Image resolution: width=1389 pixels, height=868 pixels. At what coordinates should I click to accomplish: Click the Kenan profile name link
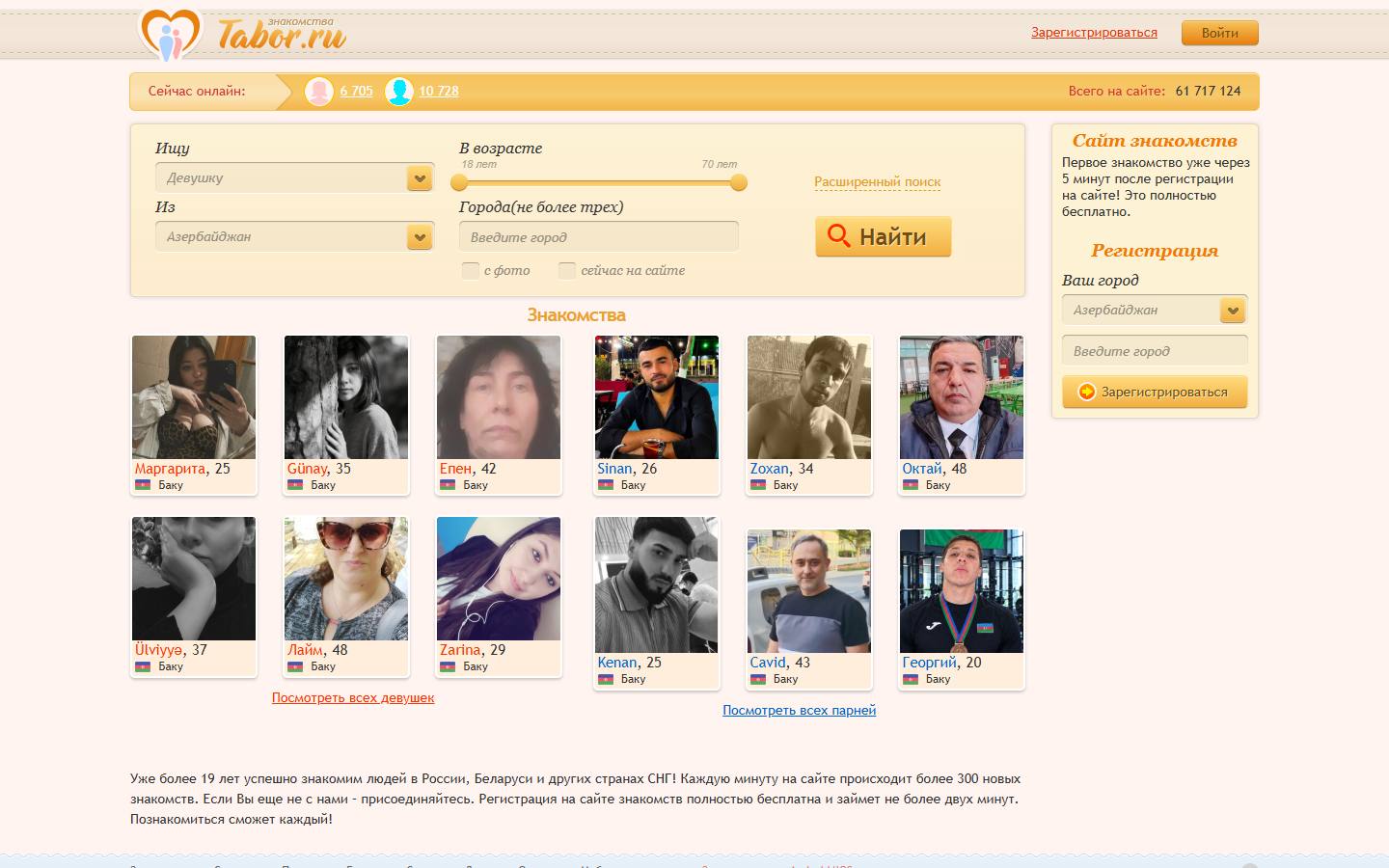(x=617, y=663)
